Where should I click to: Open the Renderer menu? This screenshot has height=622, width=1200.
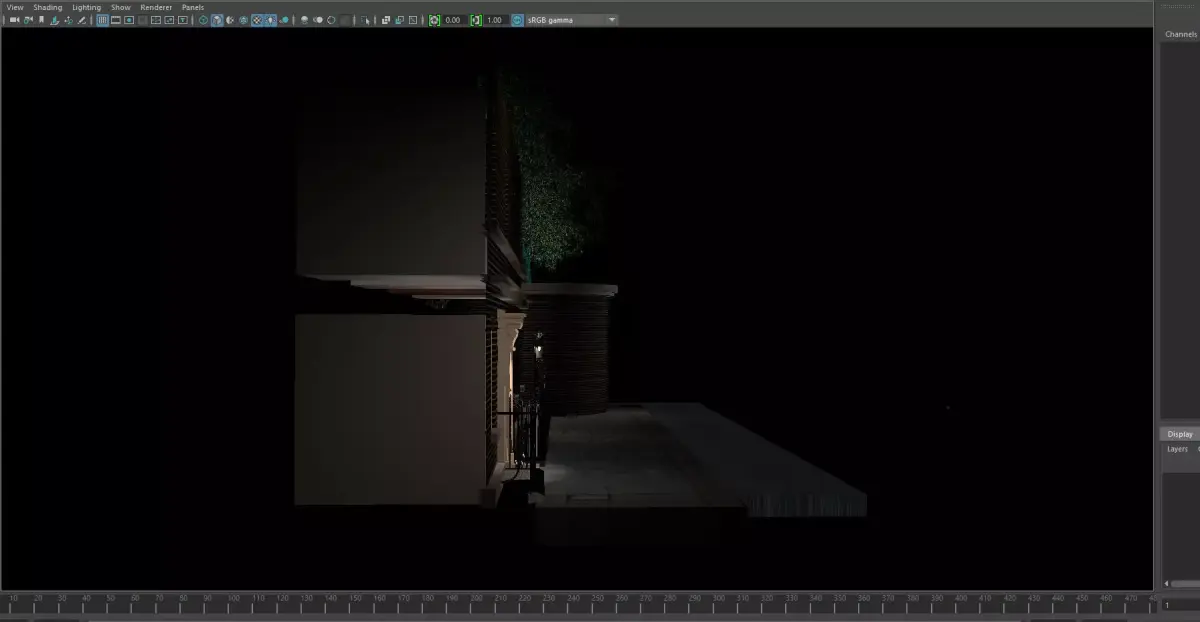pos(156,7)
